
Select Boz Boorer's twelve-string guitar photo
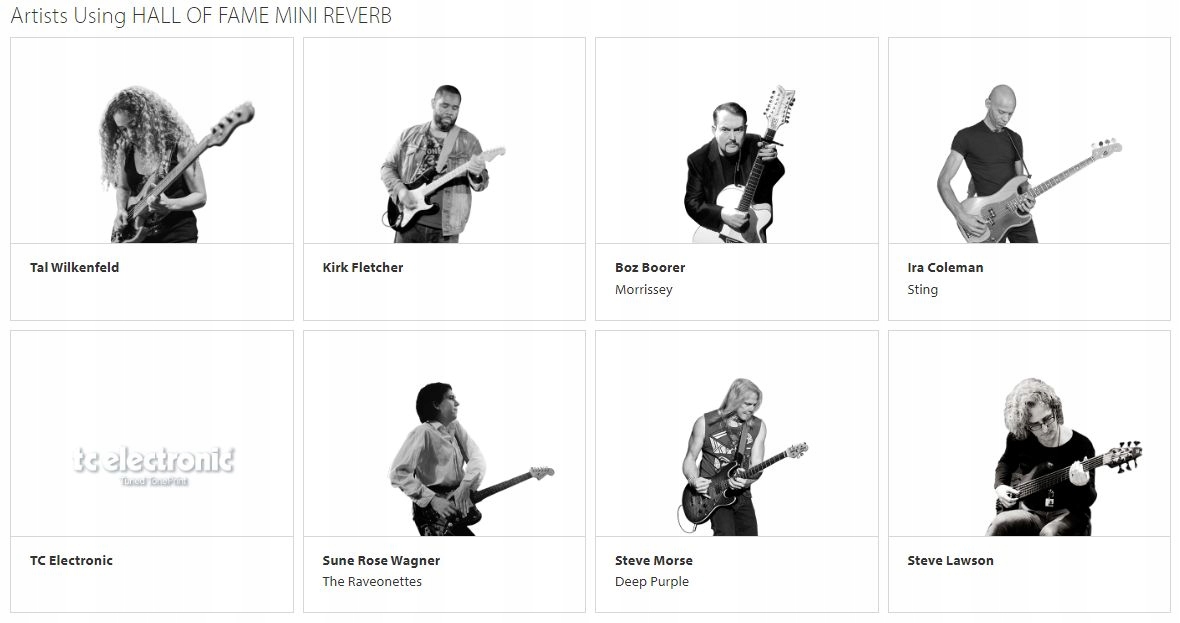pos(737,141)
